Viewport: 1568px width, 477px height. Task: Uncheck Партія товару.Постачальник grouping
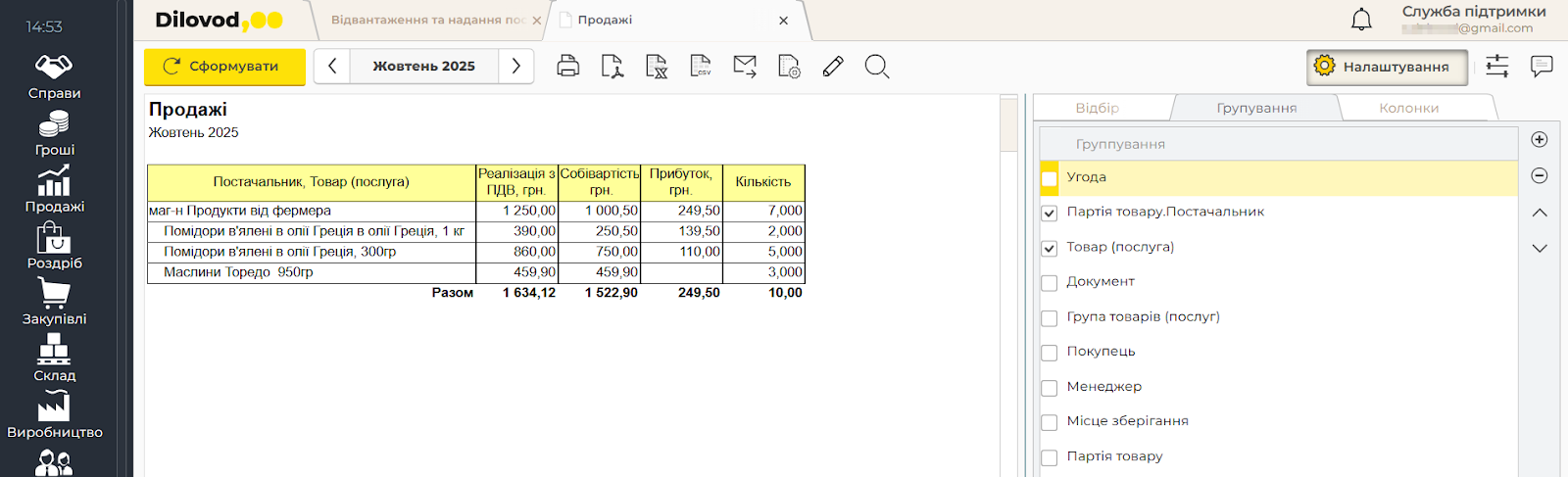pyautogui.click(x=1050, y=213)
